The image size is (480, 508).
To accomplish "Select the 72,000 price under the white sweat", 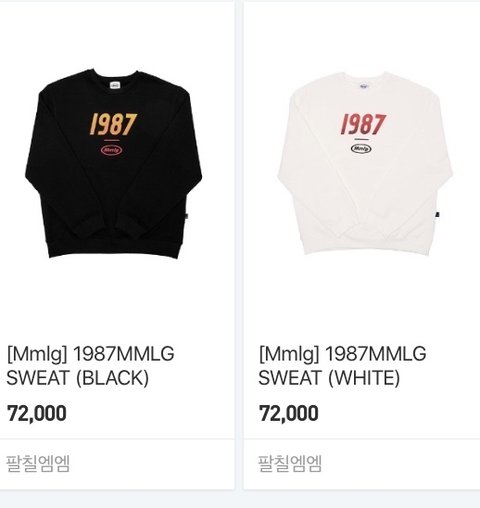I will point(289,413).
